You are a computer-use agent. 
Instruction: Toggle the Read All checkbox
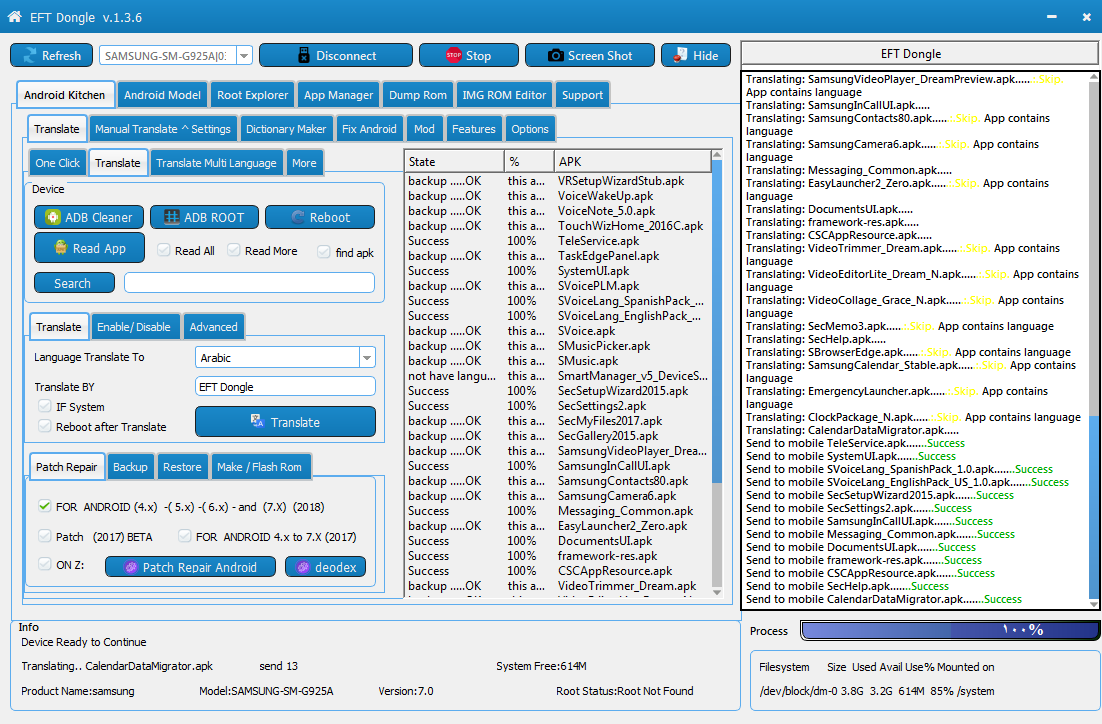(x=164, y=250)
